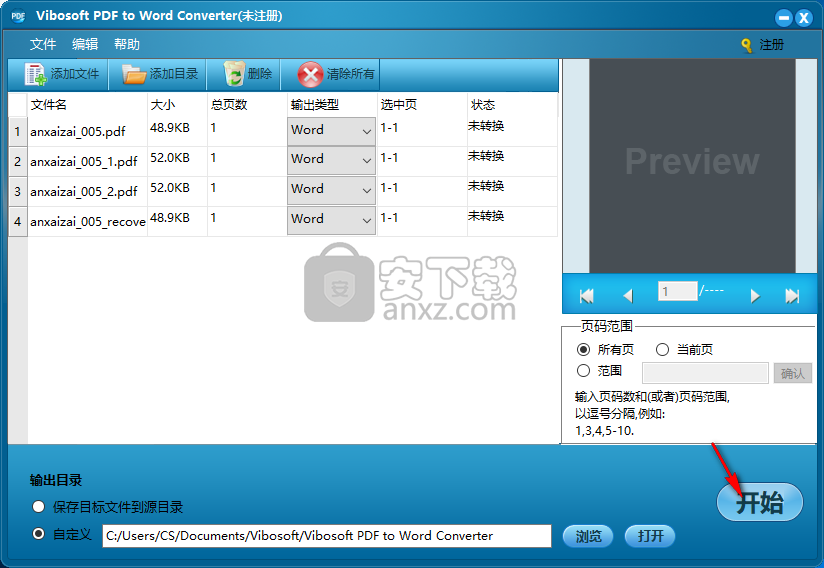
Task: Select the All Pages (所有页) radio button
Action: pos(583,350)
